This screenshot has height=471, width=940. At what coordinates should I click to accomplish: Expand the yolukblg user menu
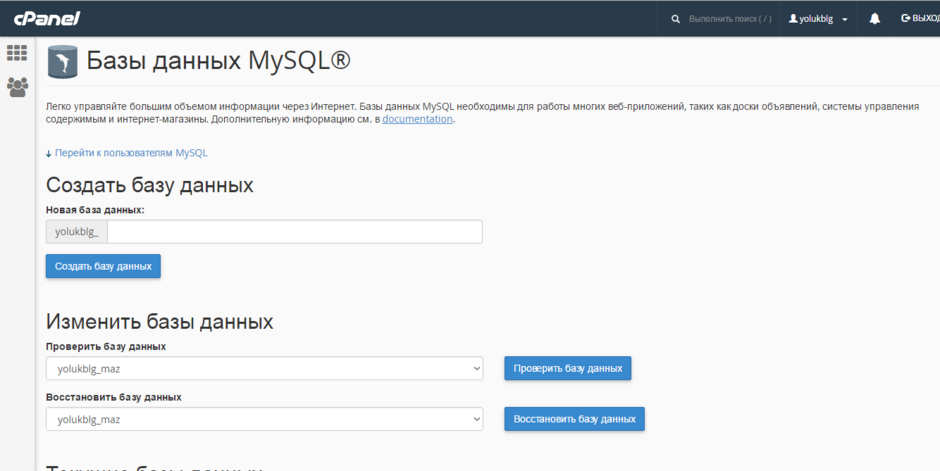tap(818, 19)
